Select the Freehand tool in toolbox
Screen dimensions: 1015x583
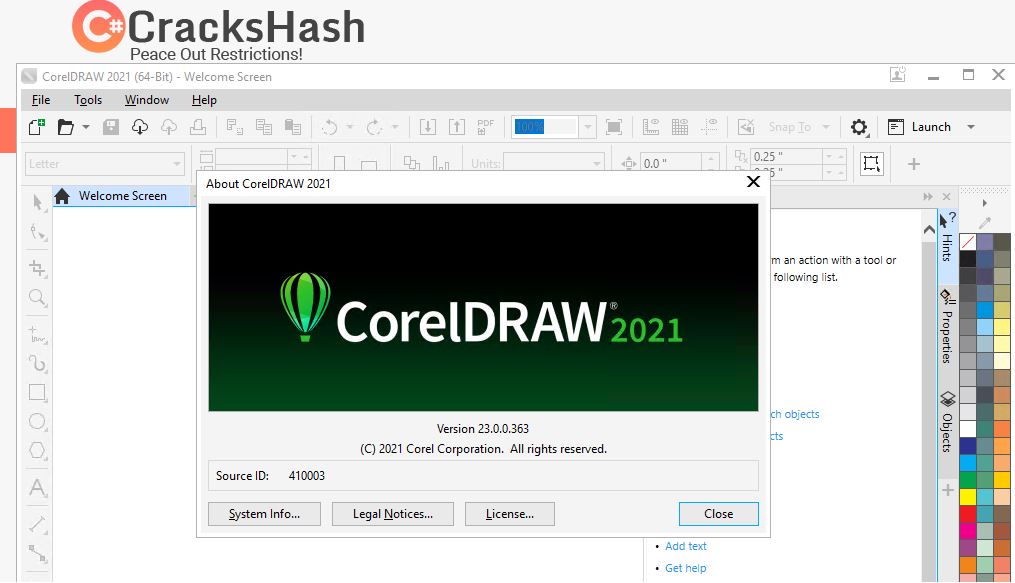pos(38,335)
